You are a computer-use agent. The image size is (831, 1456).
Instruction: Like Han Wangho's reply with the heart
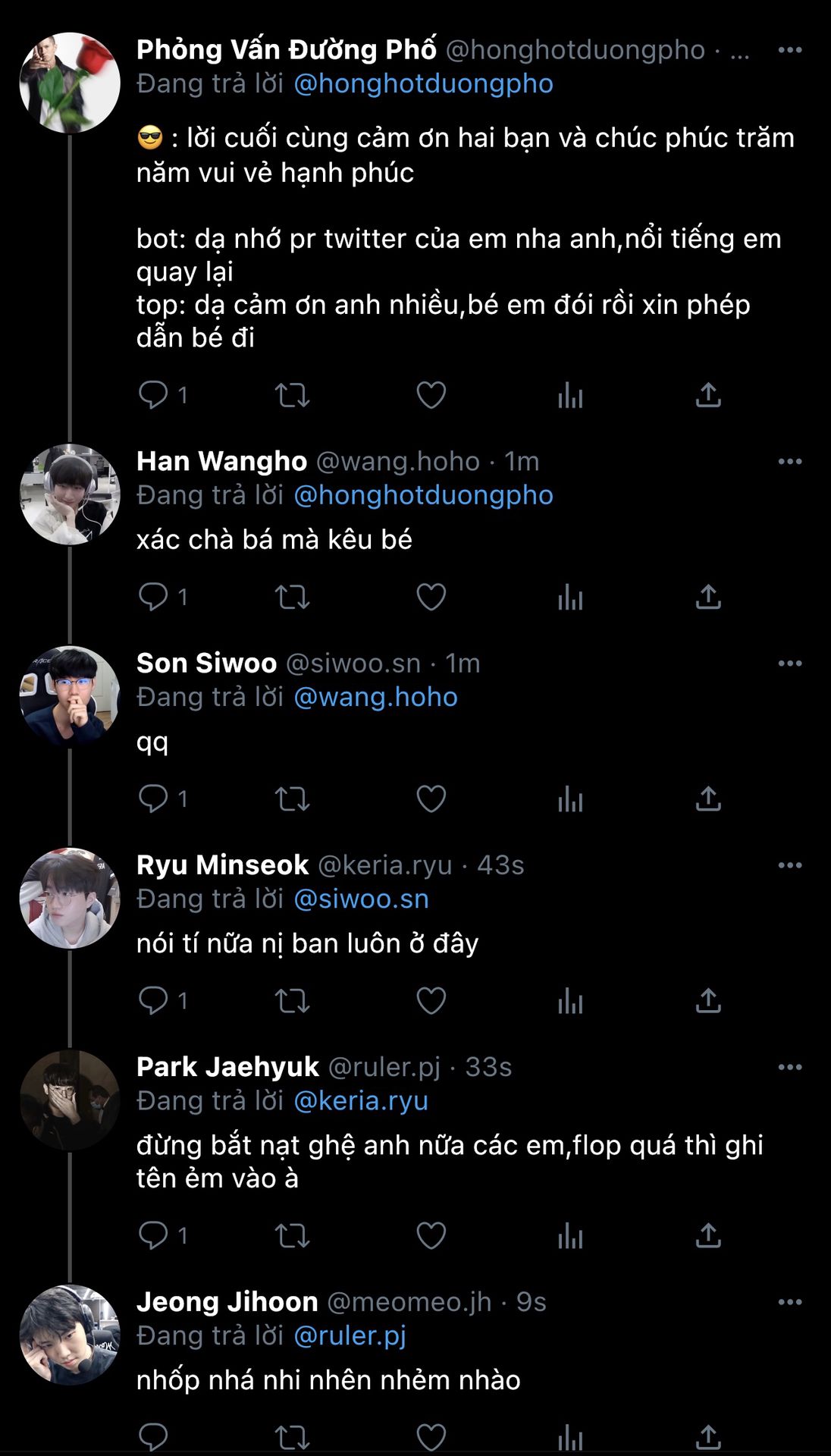431,597
